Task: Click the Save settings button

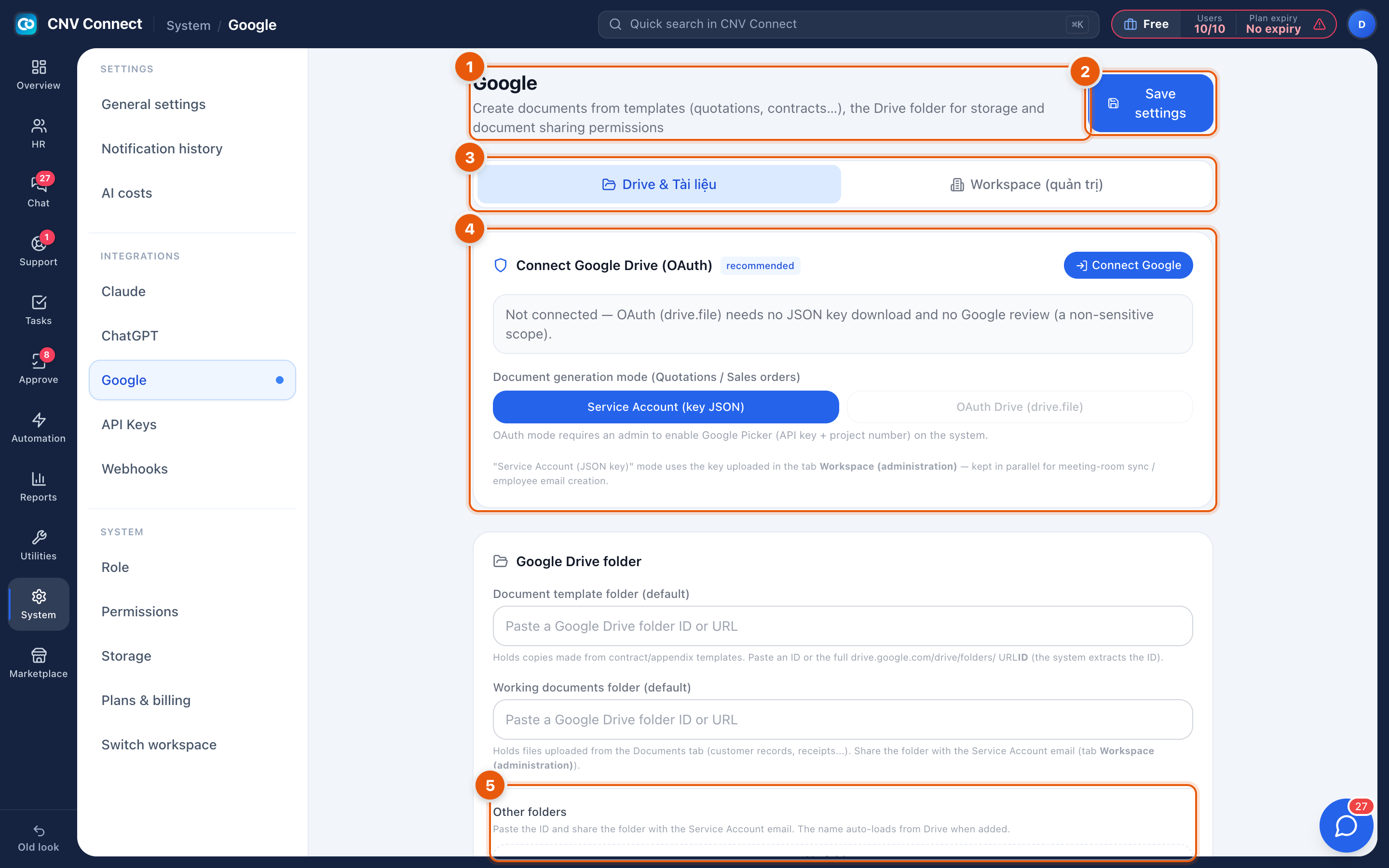Action: tap(1151, 103)
